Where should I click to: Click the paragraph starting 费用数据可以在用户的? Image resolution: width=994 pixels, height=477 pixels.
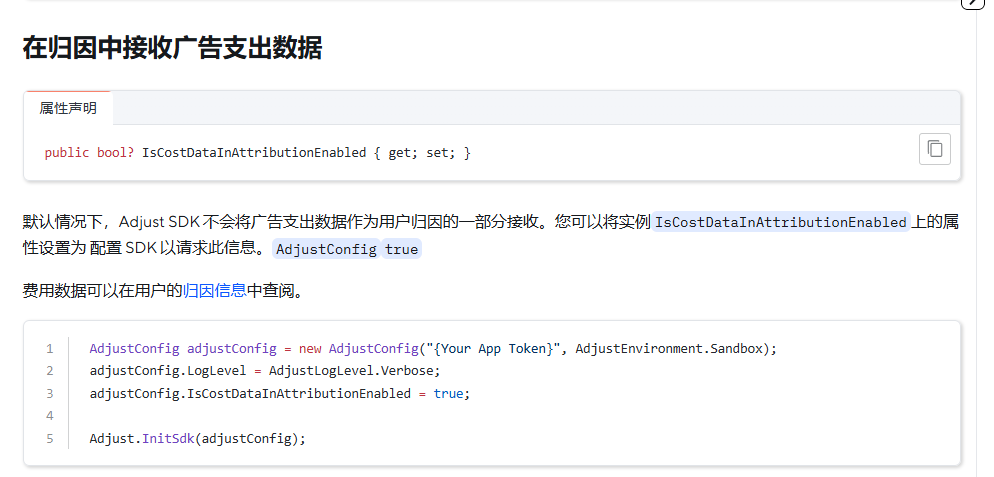click(x=163, y=291)
